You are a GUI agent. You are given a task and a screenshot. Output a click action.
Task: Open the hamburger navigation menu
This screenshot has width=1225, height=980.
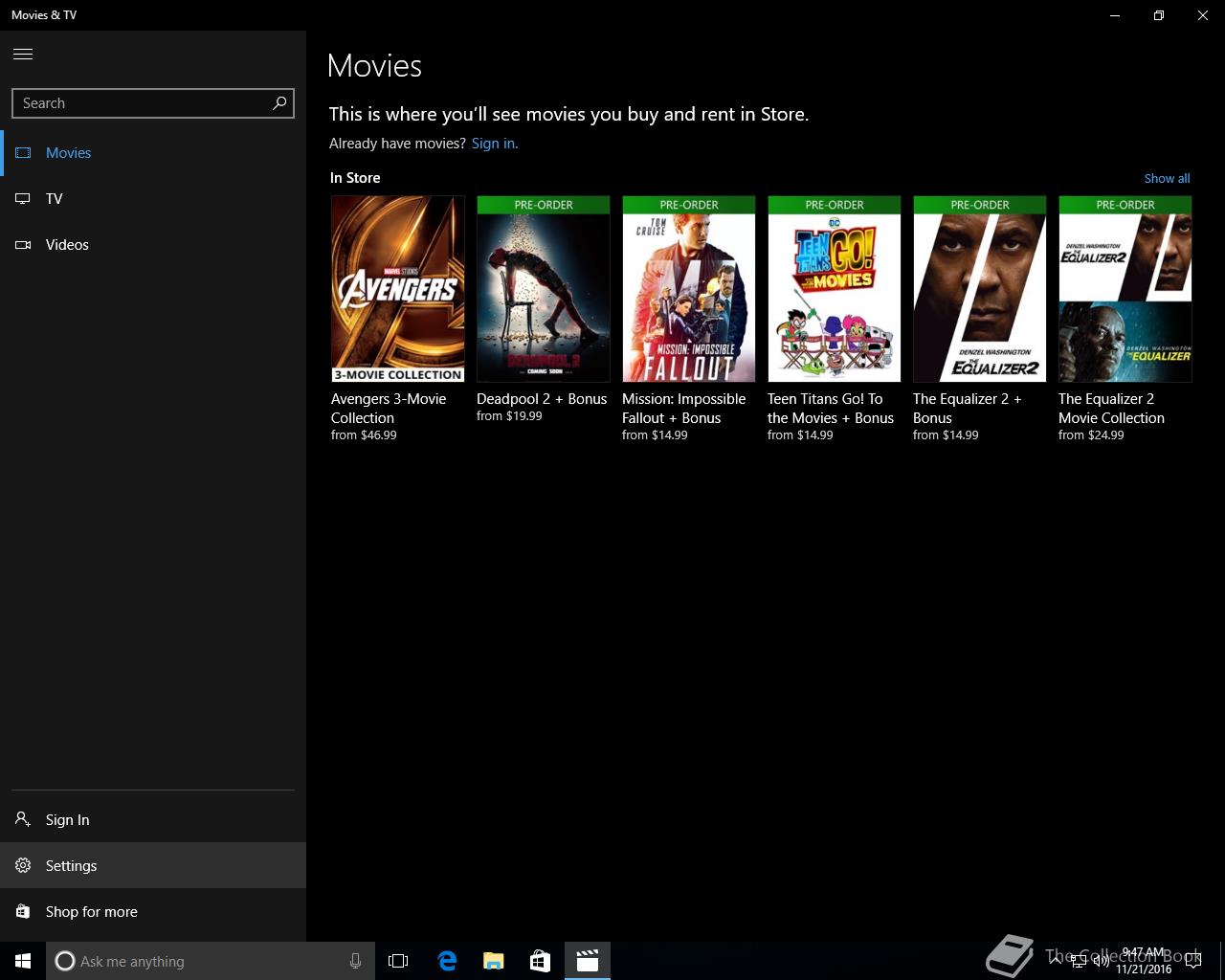pyautogui.click(x=23, y=54)
